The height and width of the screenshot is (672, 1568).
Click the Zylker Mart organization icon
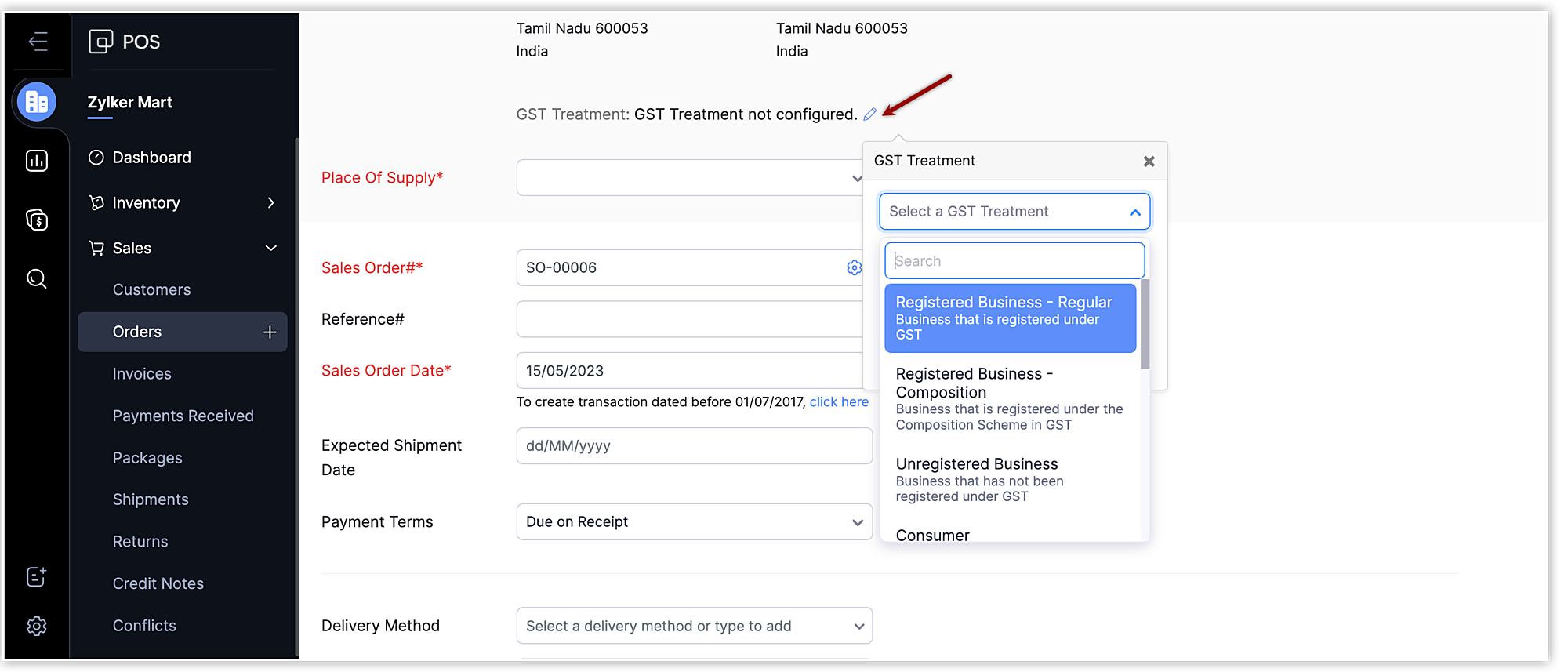click(x=37, y=102)
